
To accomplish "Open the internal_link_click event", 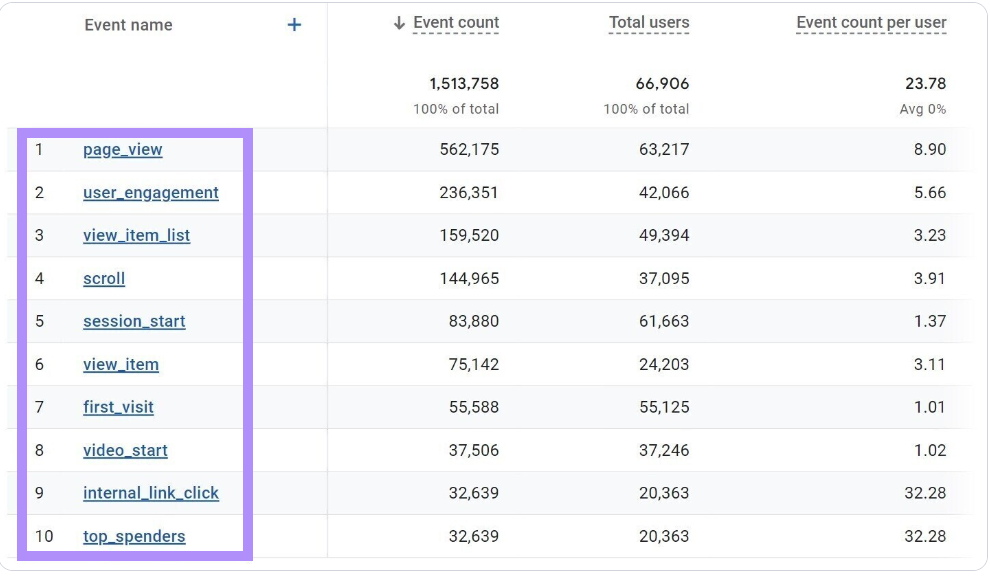I will coord(151,493).
